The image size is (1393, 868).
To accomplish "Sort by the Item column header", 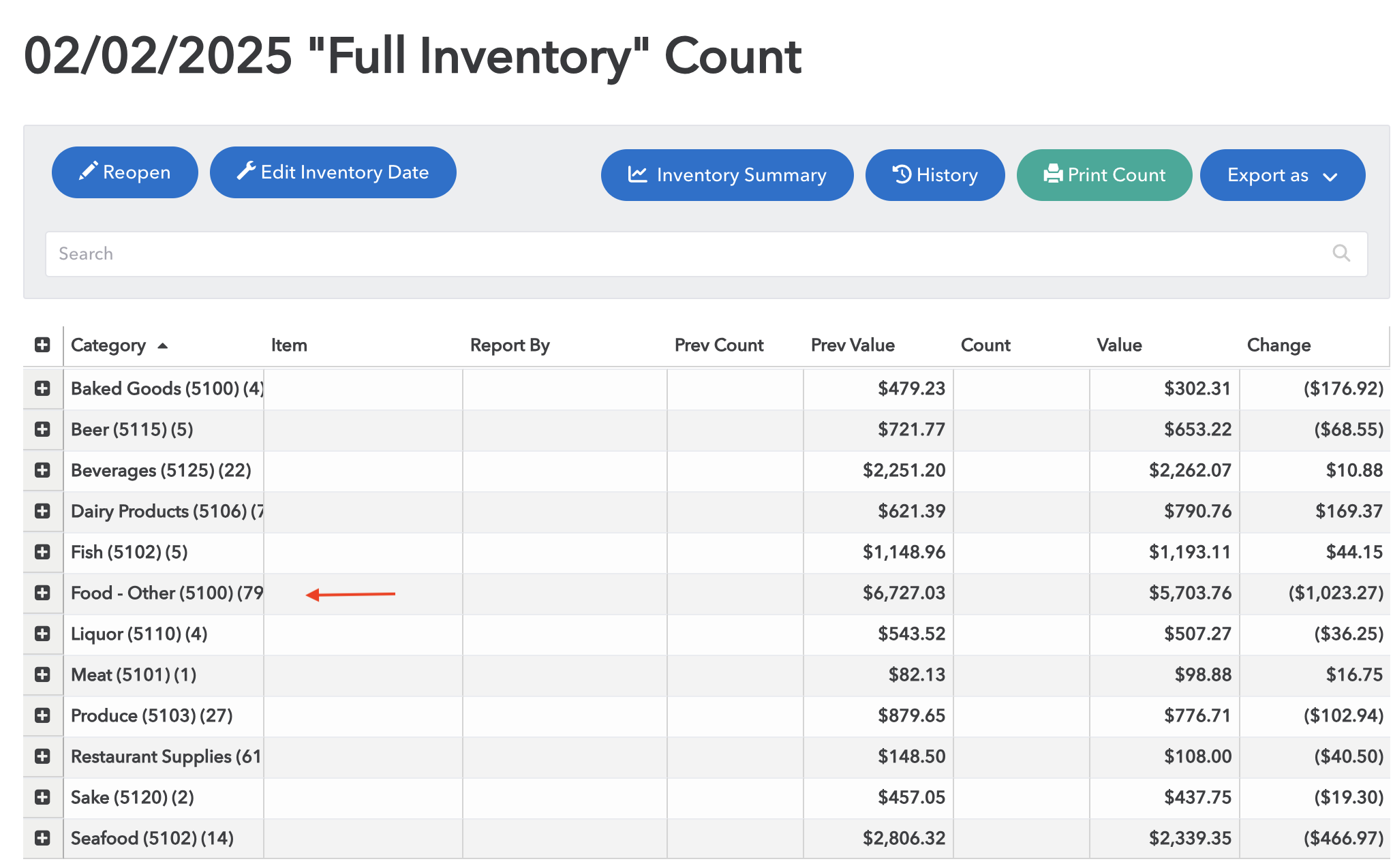I will coord(289,345).
